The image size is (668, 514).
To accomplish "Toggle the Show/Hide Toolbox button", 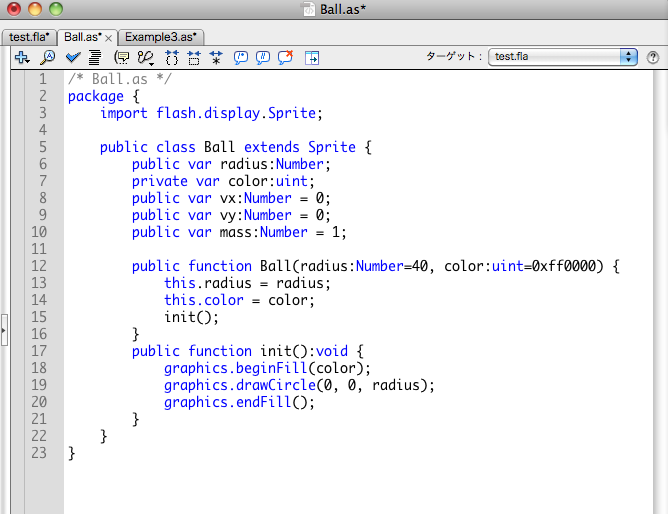I will click(312, 58).
